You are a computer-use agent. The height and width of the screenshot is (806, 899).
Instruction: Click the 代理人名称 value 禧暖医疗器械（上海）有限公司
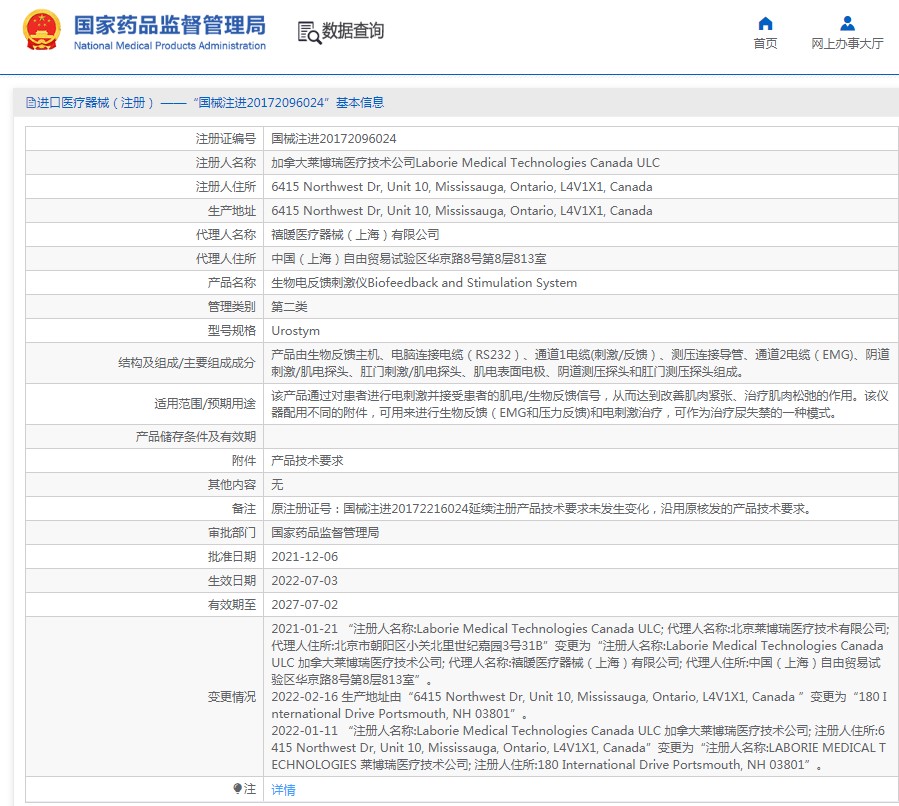point(355,235)
